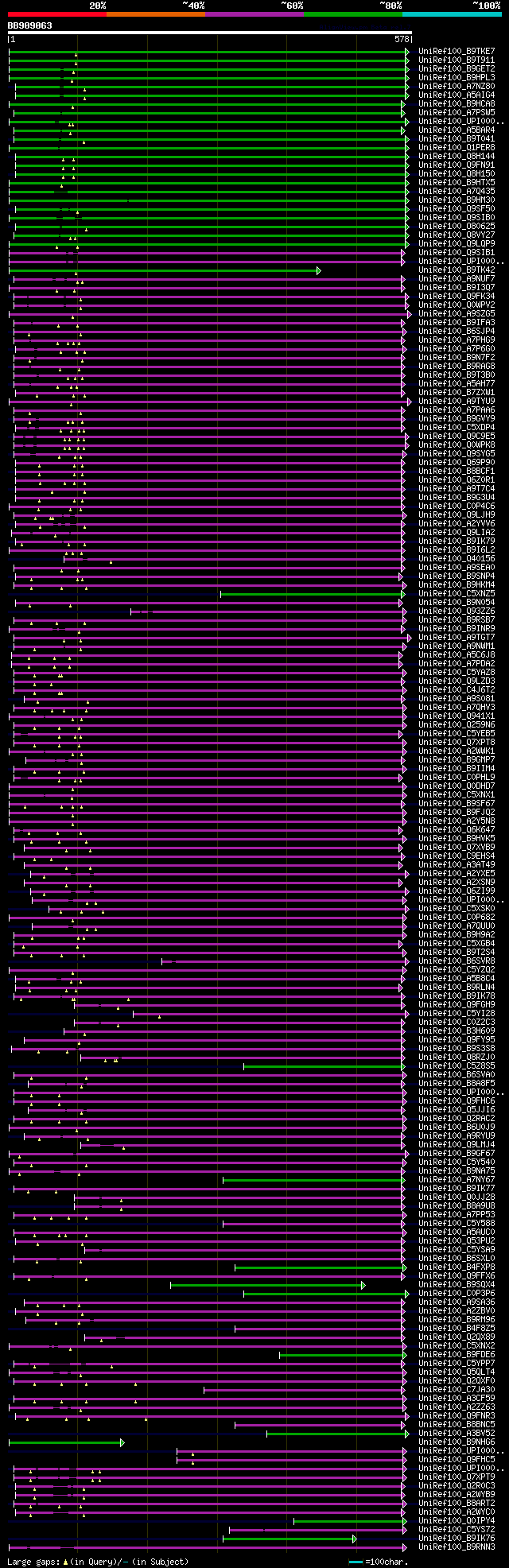Open hit UniRef100_A7NZ80
509x1568 pixels.
(457, 86)
